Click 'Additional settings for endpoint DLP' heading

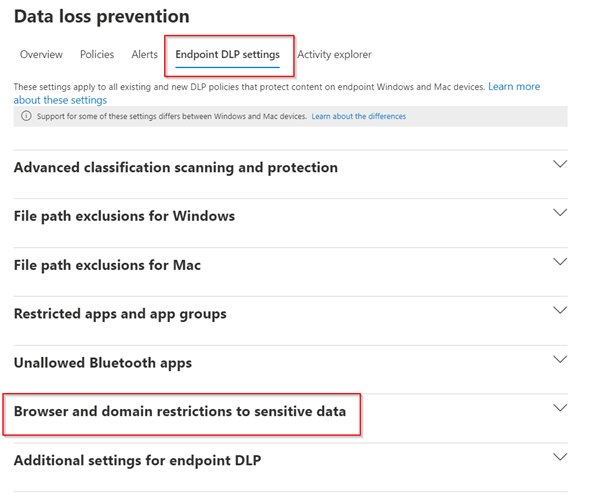tap(138, 460)
